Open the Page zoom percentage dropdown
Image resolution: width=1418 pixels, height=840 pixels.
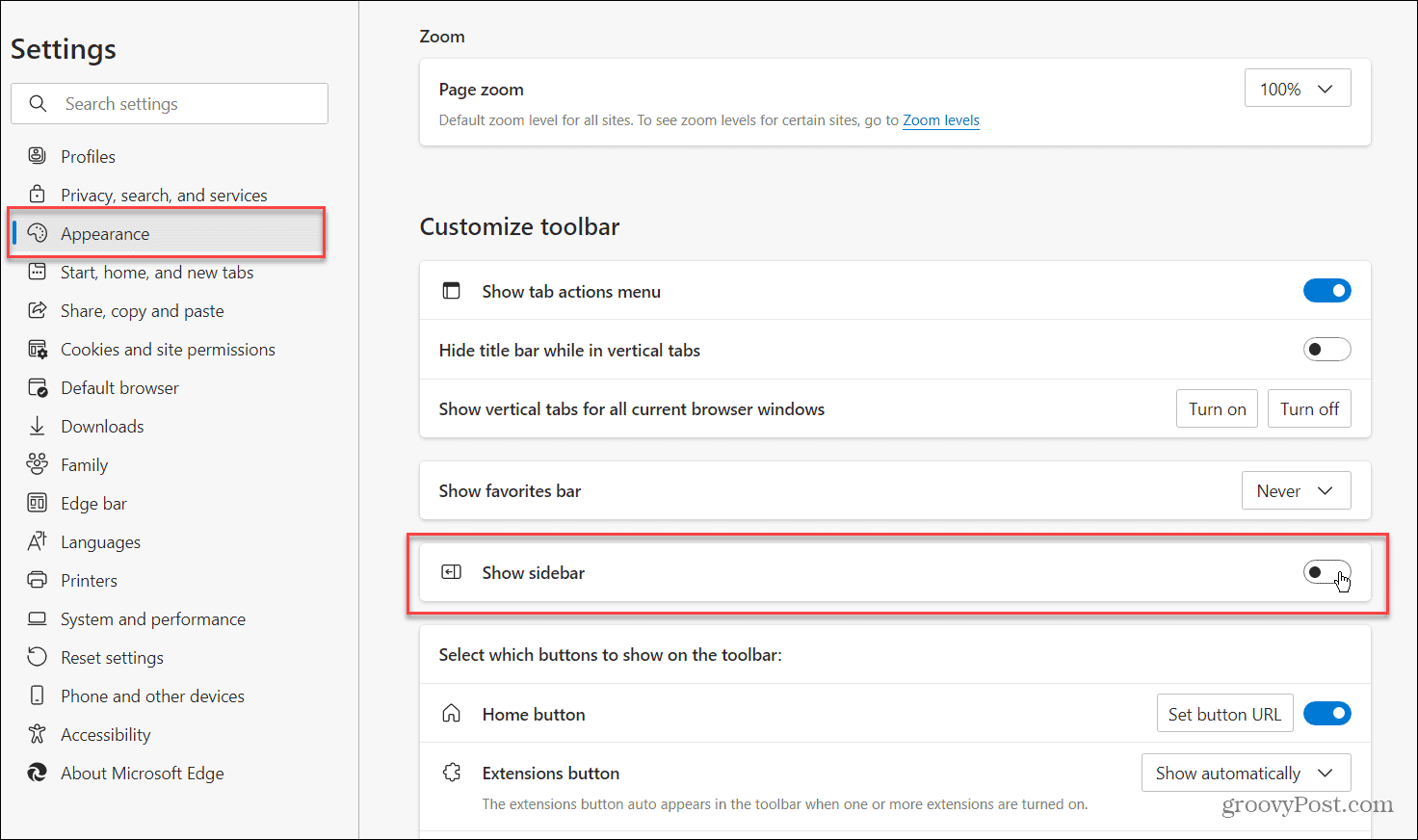[1297, 88]
